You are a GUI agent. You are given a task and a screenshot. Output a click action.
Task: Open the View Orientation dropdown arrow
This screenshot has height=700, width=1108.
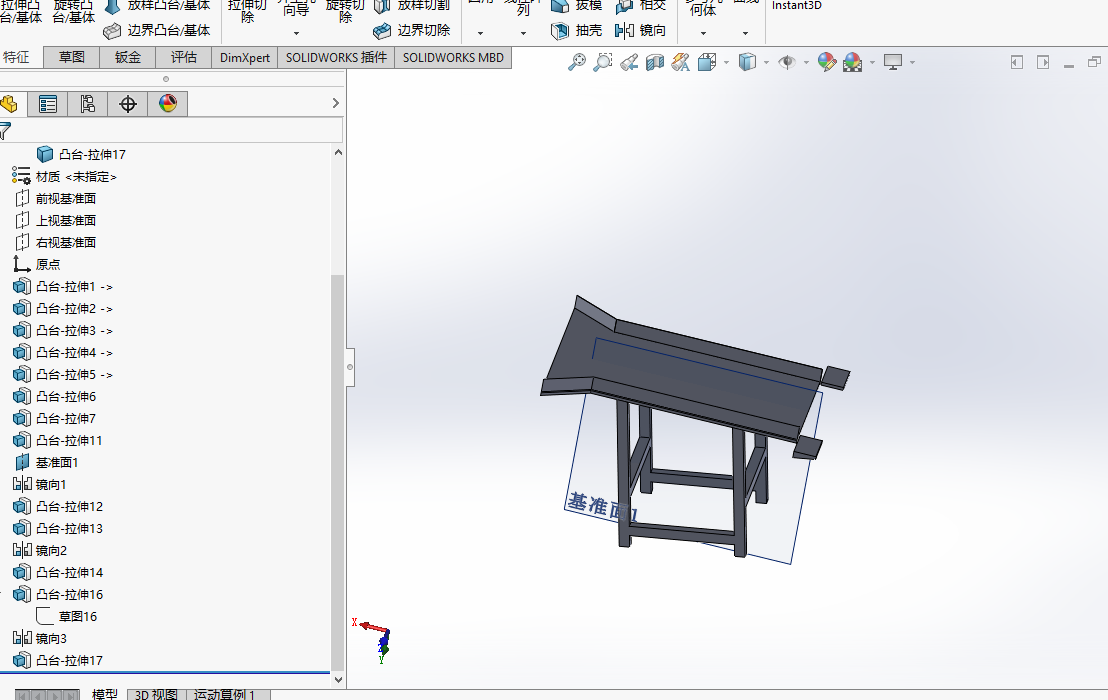point(726,62)
